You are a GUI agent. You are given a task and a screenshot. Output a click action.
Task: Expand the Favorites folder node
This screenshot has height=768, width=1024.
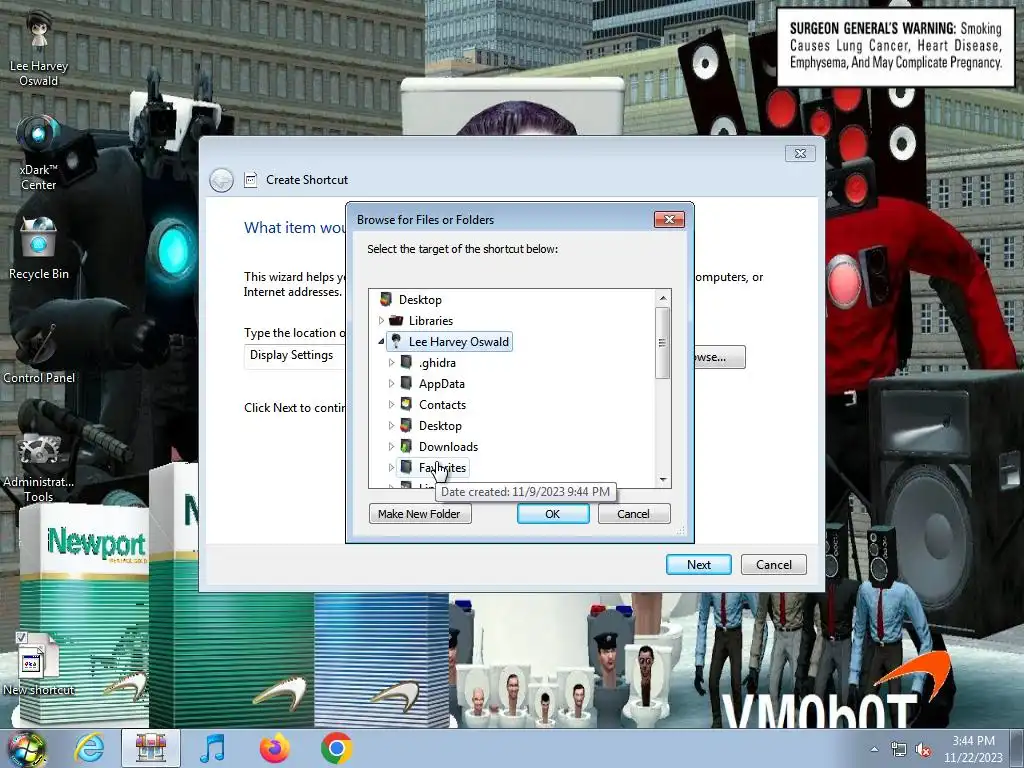pyautogui.click(x=391, y=468)
